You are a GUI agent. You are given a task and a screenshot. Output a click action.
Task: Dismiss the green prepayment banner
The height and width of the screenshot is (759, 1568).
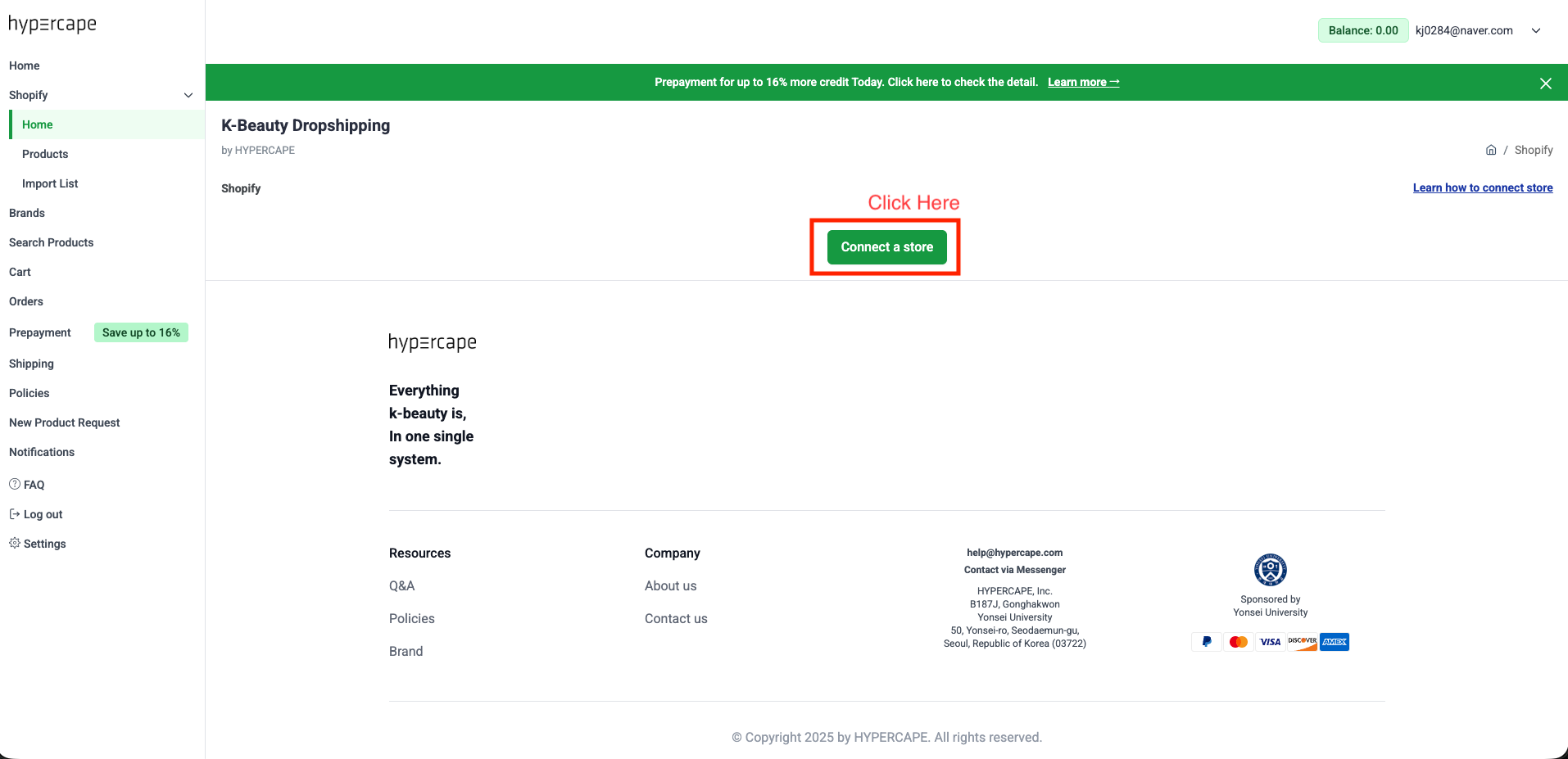[x=1545, y=84]
